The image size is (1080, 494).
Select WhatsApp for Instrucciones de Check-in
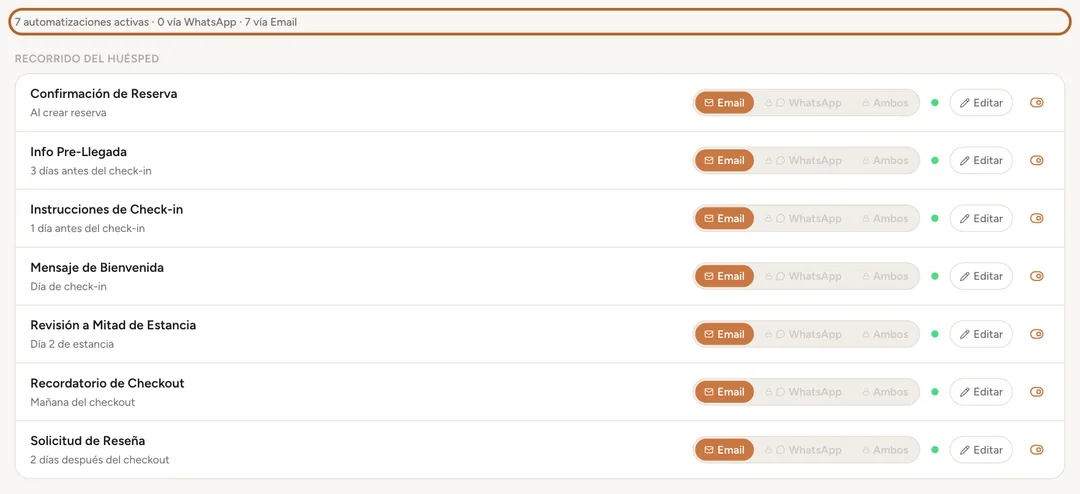[803, 218]
